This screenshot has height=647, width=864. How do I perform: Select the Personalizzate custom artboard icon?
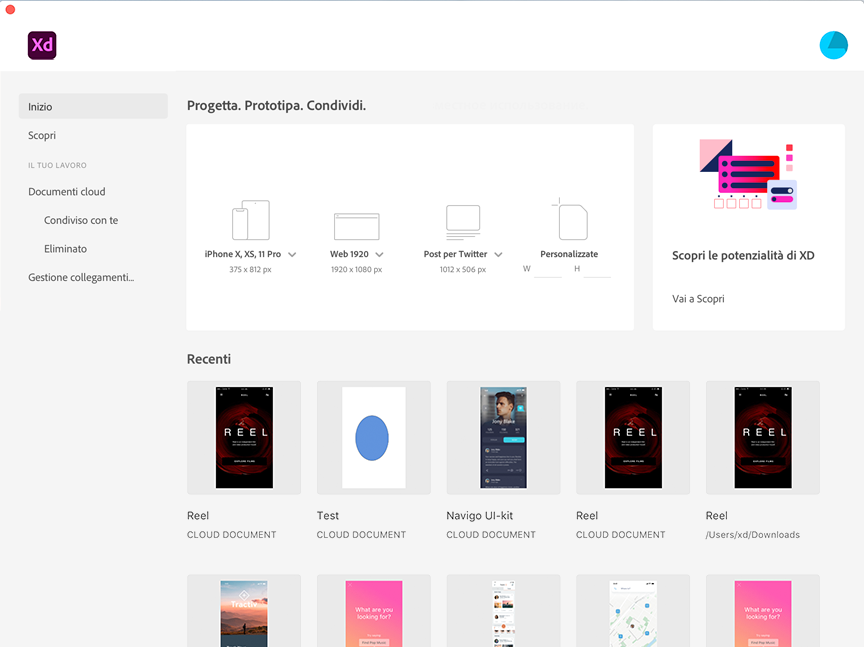570,219
